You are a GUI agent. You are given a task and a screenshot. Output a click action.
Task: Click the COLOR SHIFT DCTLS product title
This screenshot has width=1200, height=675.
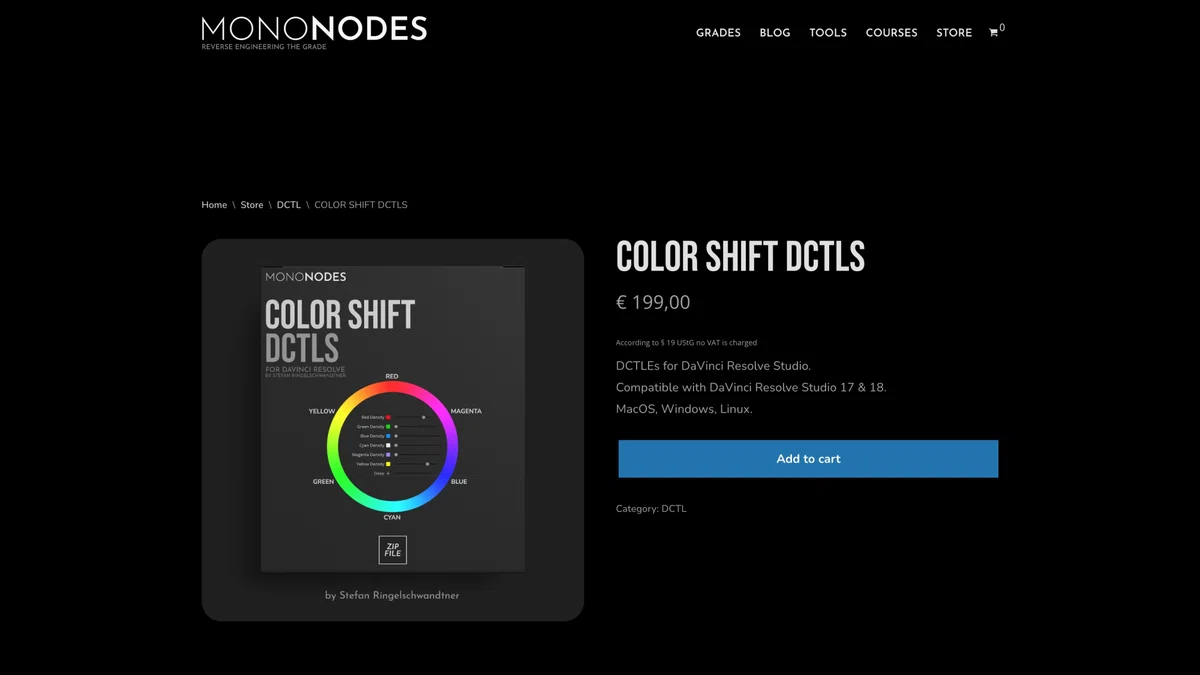740,257
